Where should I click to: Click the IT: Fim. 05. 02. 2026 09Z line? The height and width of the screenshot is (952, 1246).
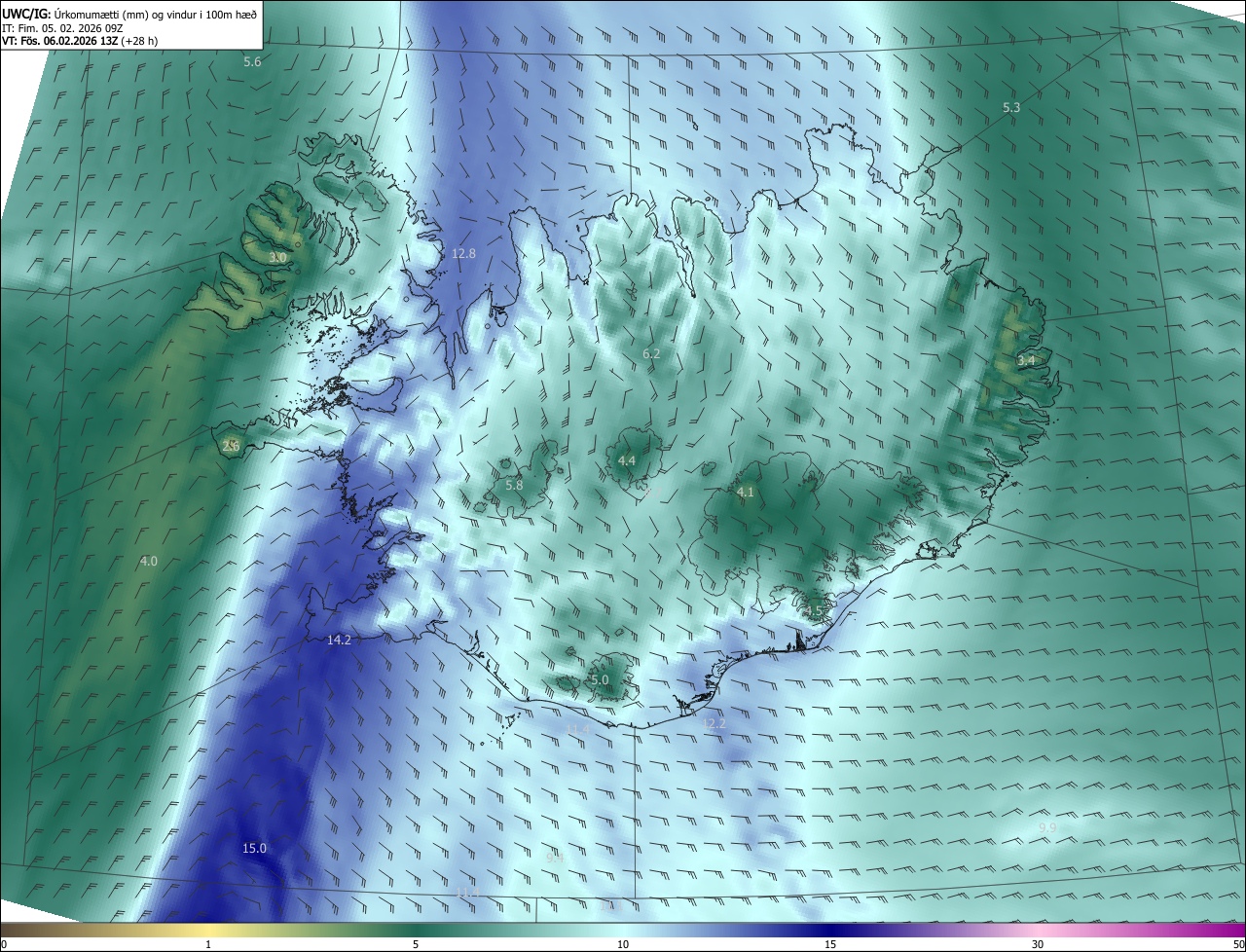[x=62, y=27]
